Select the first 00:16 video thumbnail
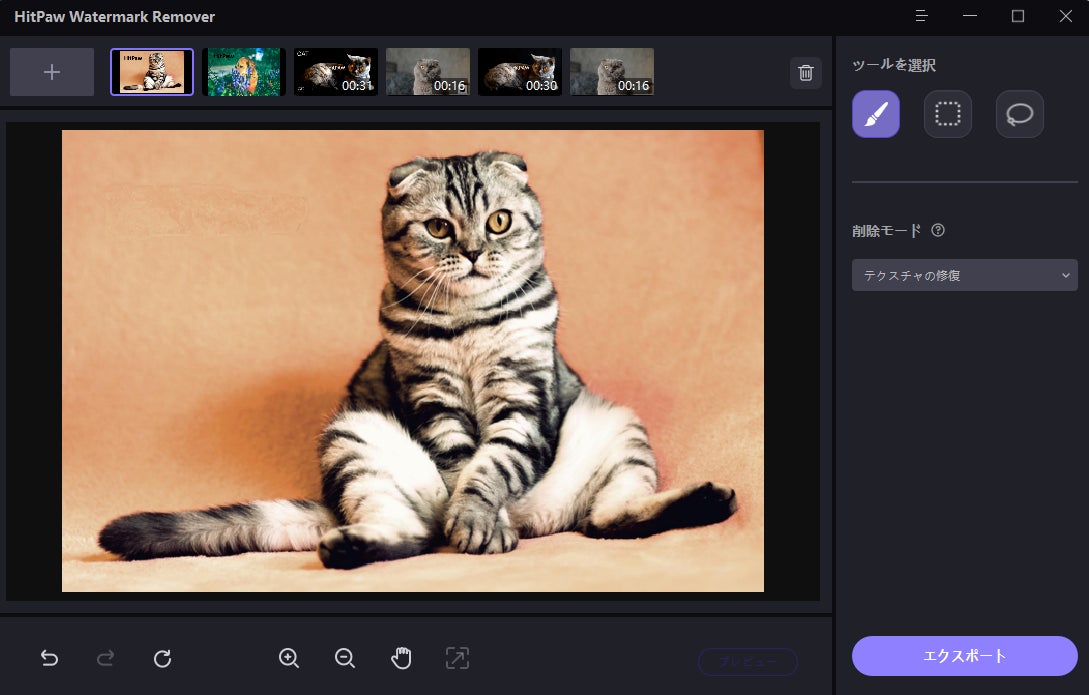Viewport: 1089px width, 695px height. (428, 72)
